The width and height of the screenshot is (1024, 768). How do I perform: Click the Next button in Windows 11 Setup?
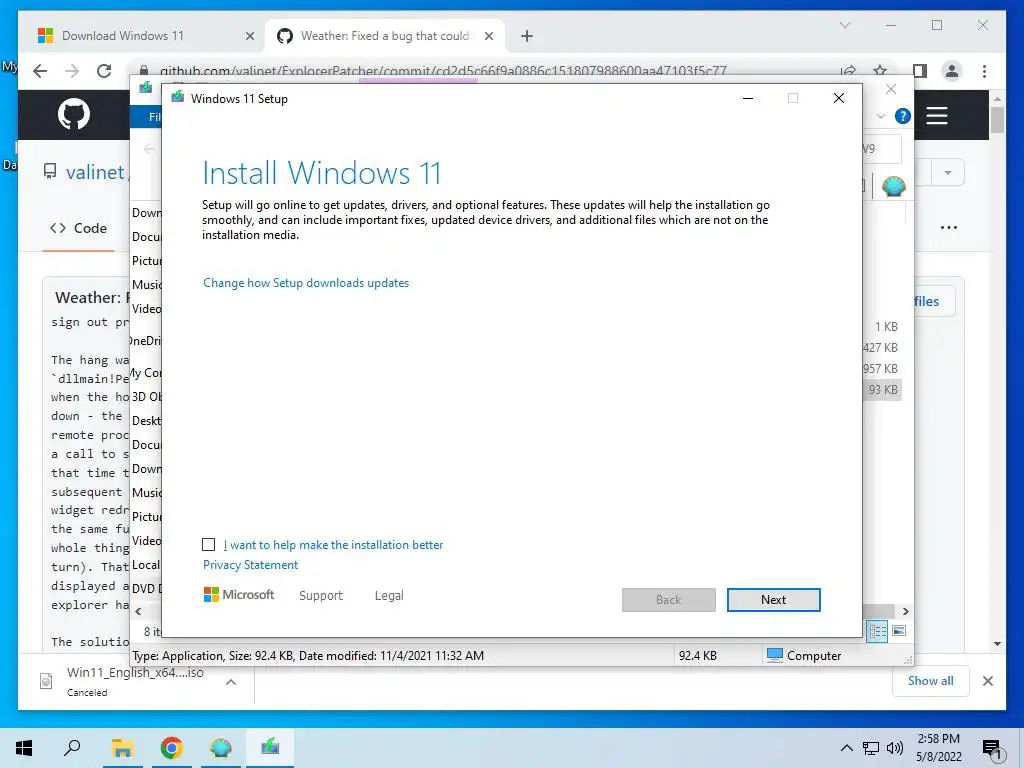tap(773, 600)
